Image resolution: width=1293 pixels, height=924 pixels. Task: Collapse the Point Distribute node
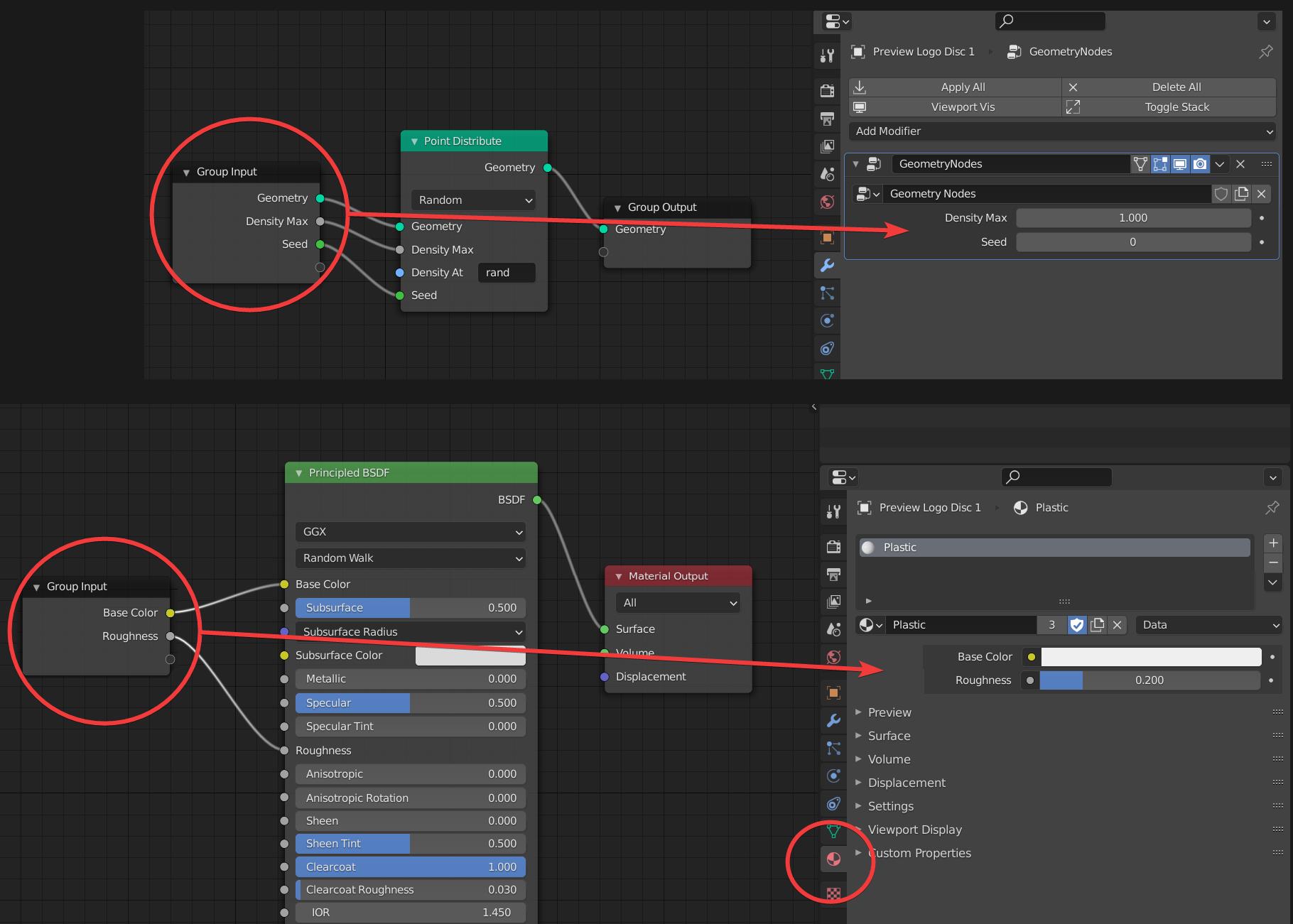point(414,141)
